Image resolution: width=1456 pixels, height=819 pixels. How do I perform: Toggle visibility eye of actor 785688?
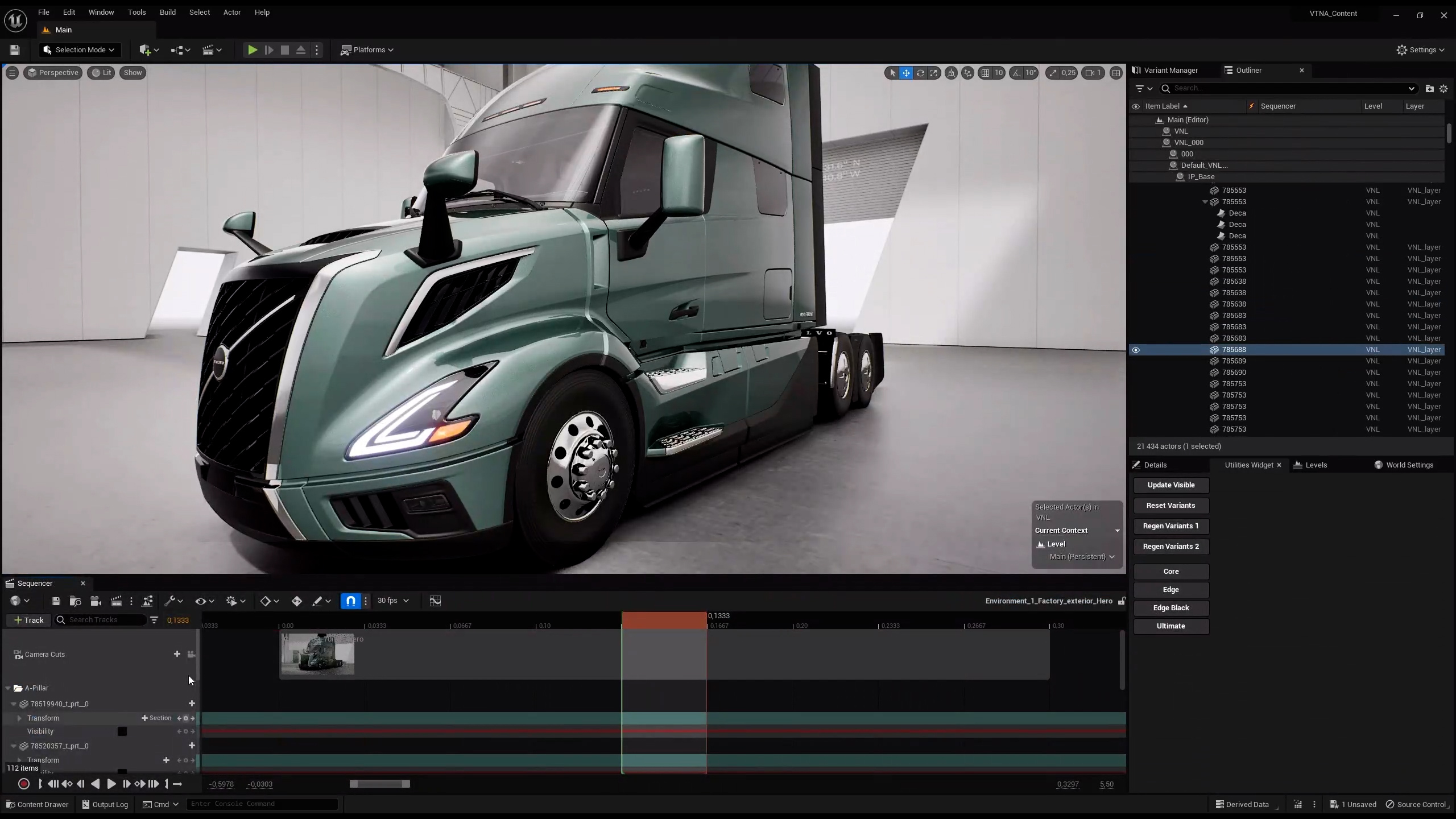(x=1136, y=350)
